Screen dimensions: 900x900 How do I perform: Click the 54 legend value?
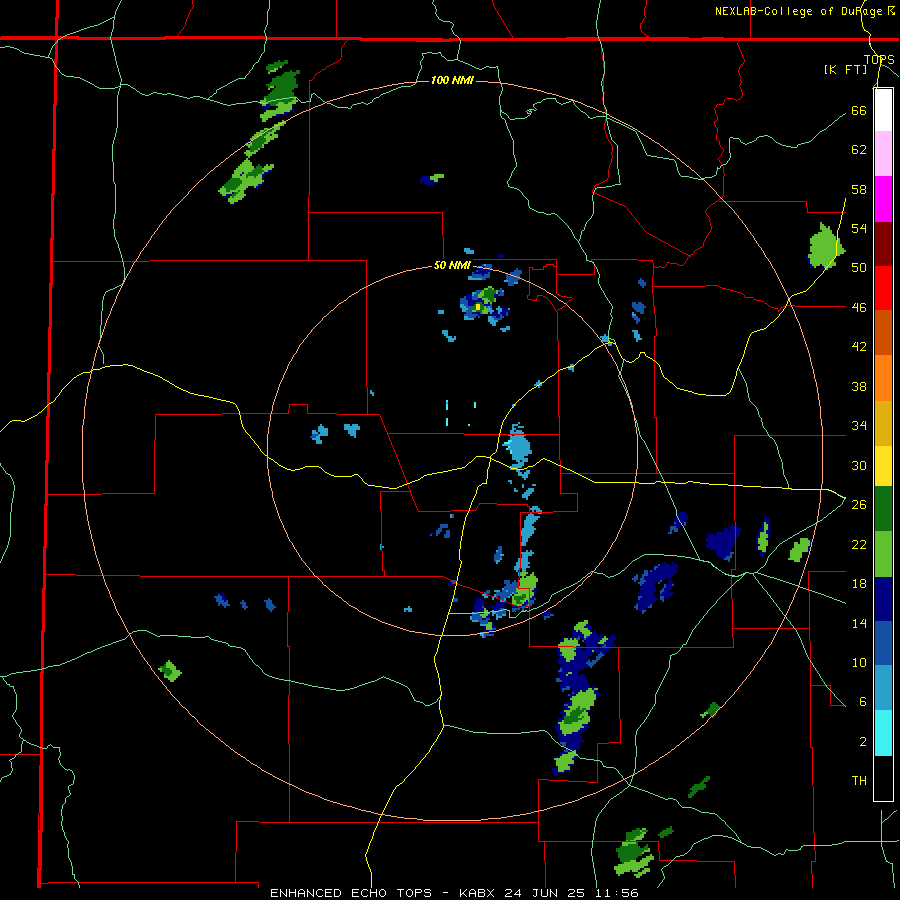pyautogui.click(x=859, y=228)
